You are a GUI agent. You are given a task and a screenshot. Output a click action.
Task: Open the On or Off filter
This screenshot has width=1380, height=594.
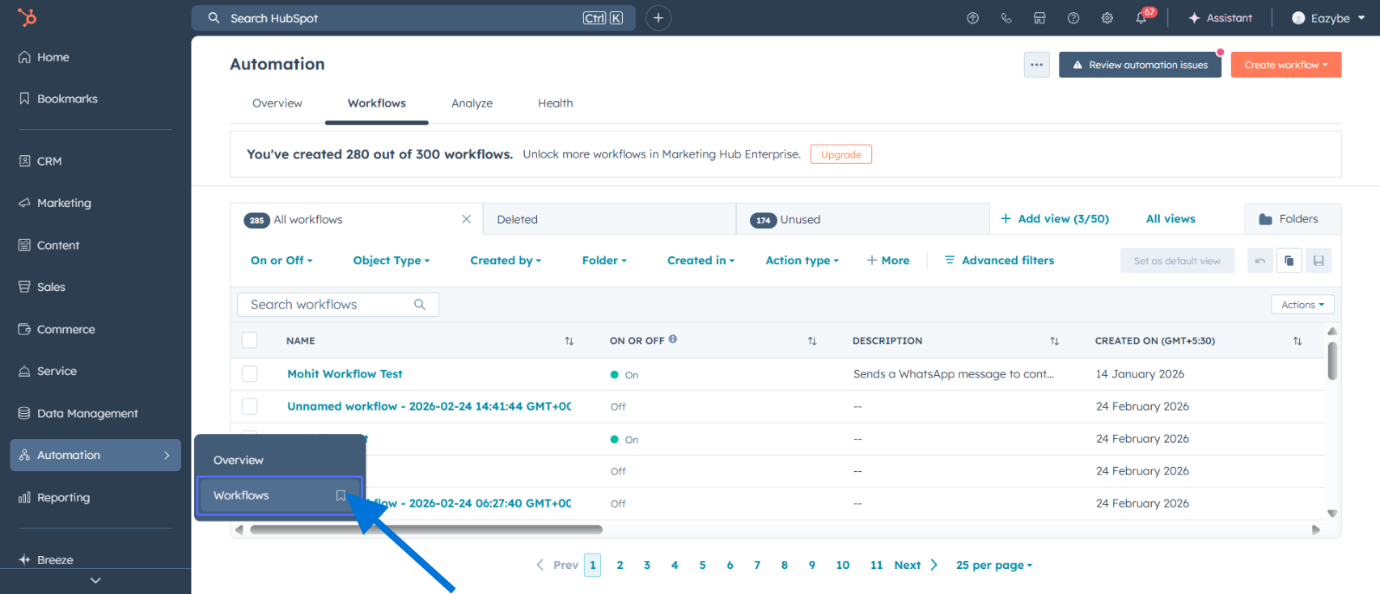tap(281, 260)
